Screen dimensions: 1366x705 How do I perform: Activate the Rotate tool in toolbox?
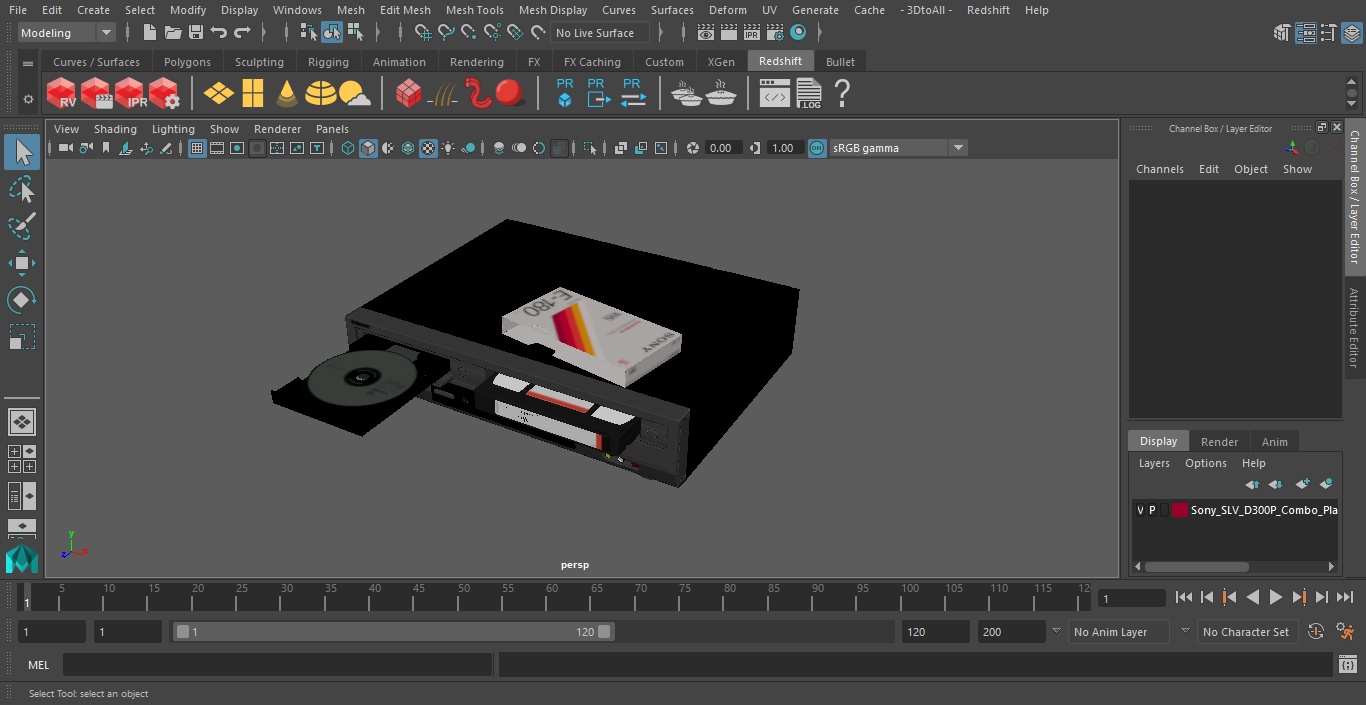pyautogui.click(x=21, y=300)
